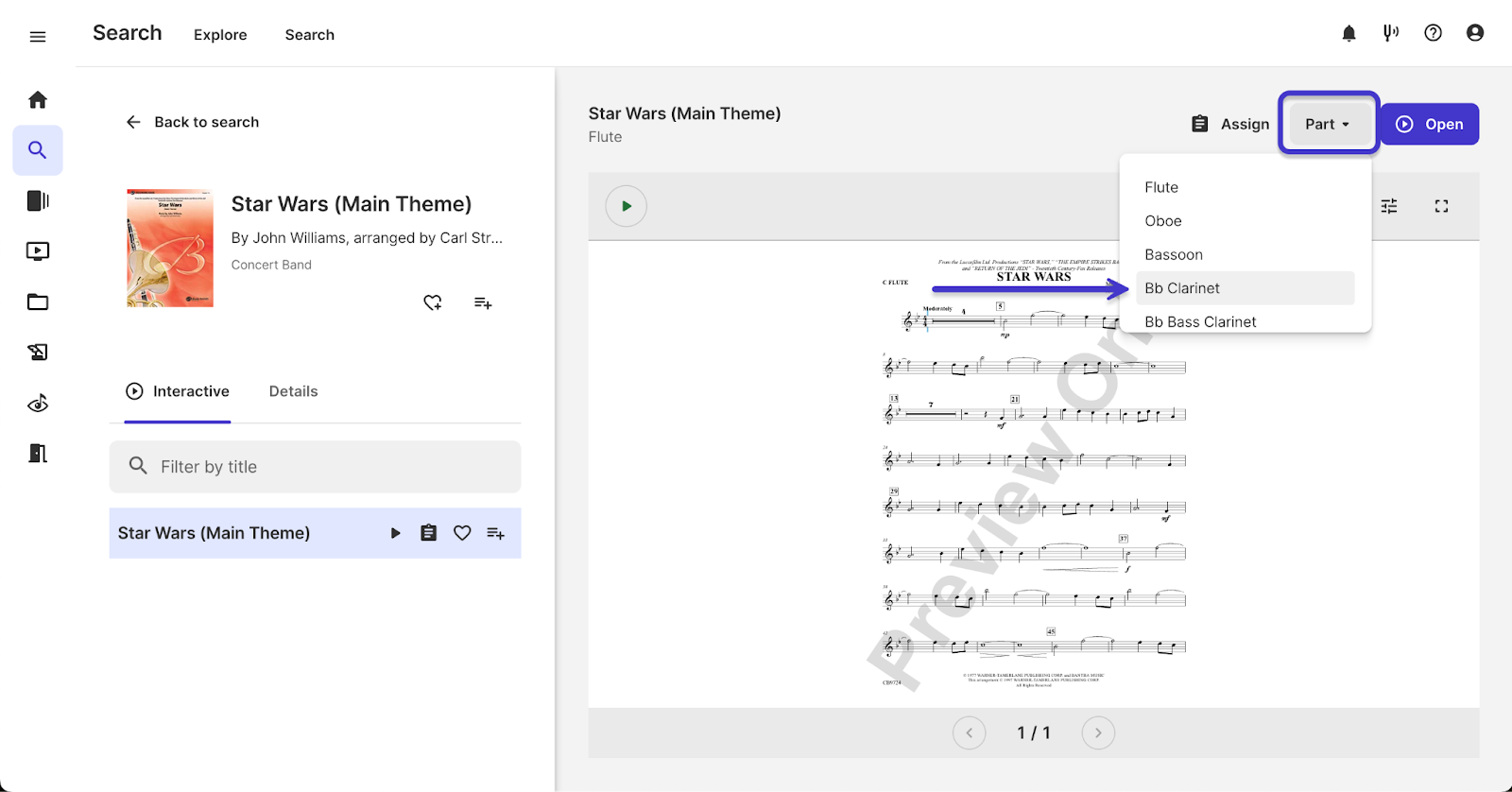Viewport: 1512px width, 792px height.
Task: Choose Bb Bass Clarinet from Part list
Action: point(1246,319)
